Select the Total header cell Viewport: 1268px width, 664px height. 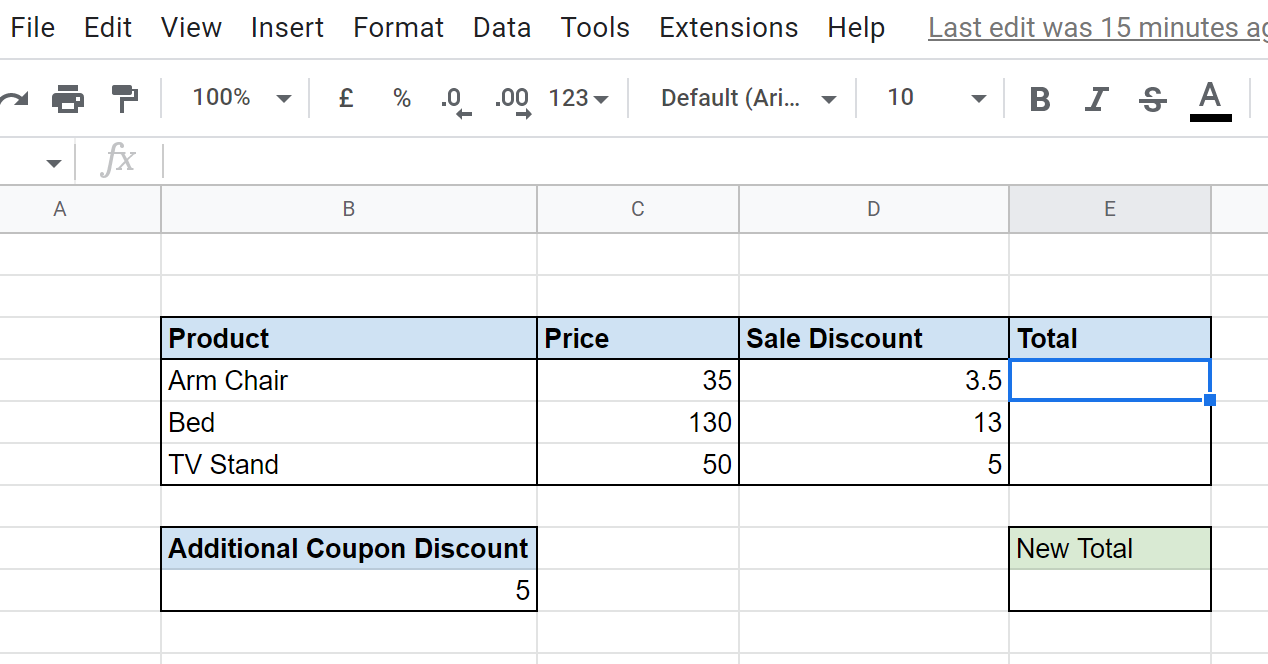coord(1110,338)
